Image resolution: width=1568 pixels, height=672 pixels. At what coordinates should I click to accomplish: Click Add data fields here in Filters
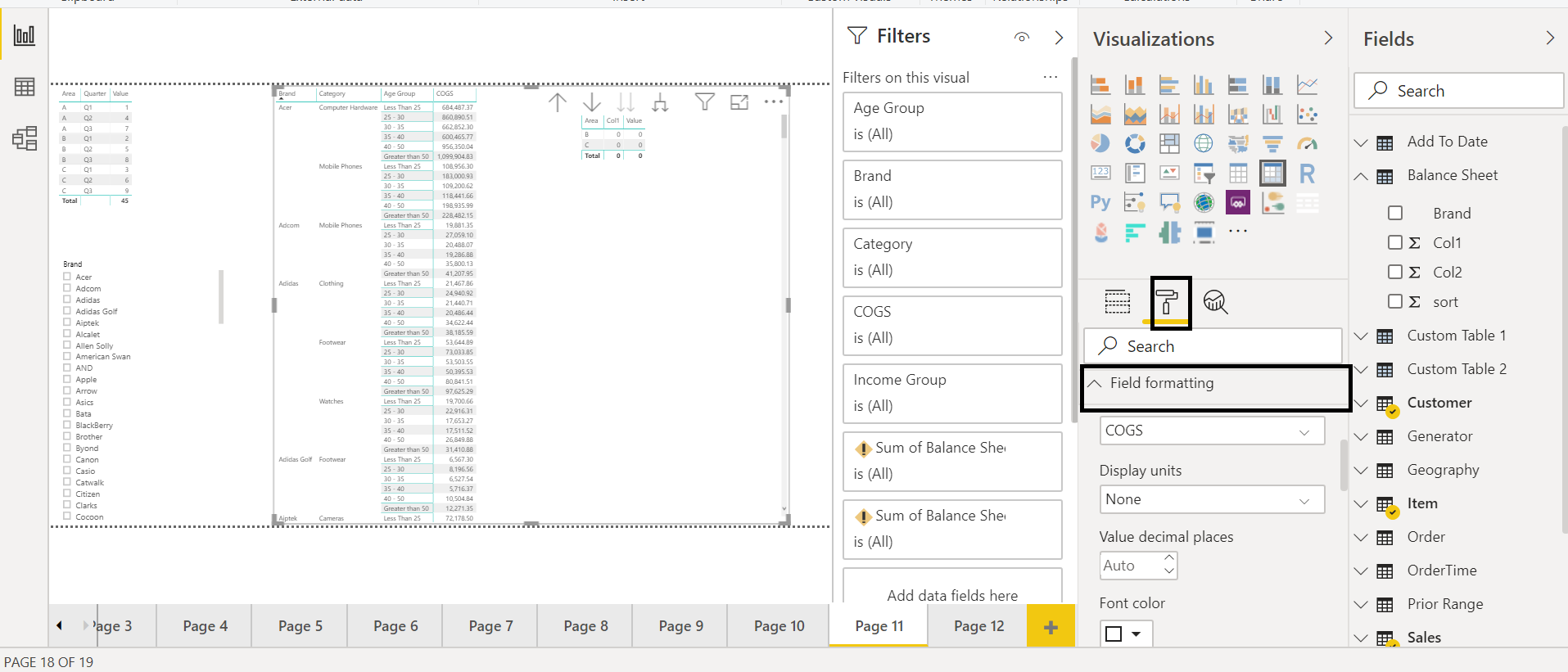tap(952, 596)
